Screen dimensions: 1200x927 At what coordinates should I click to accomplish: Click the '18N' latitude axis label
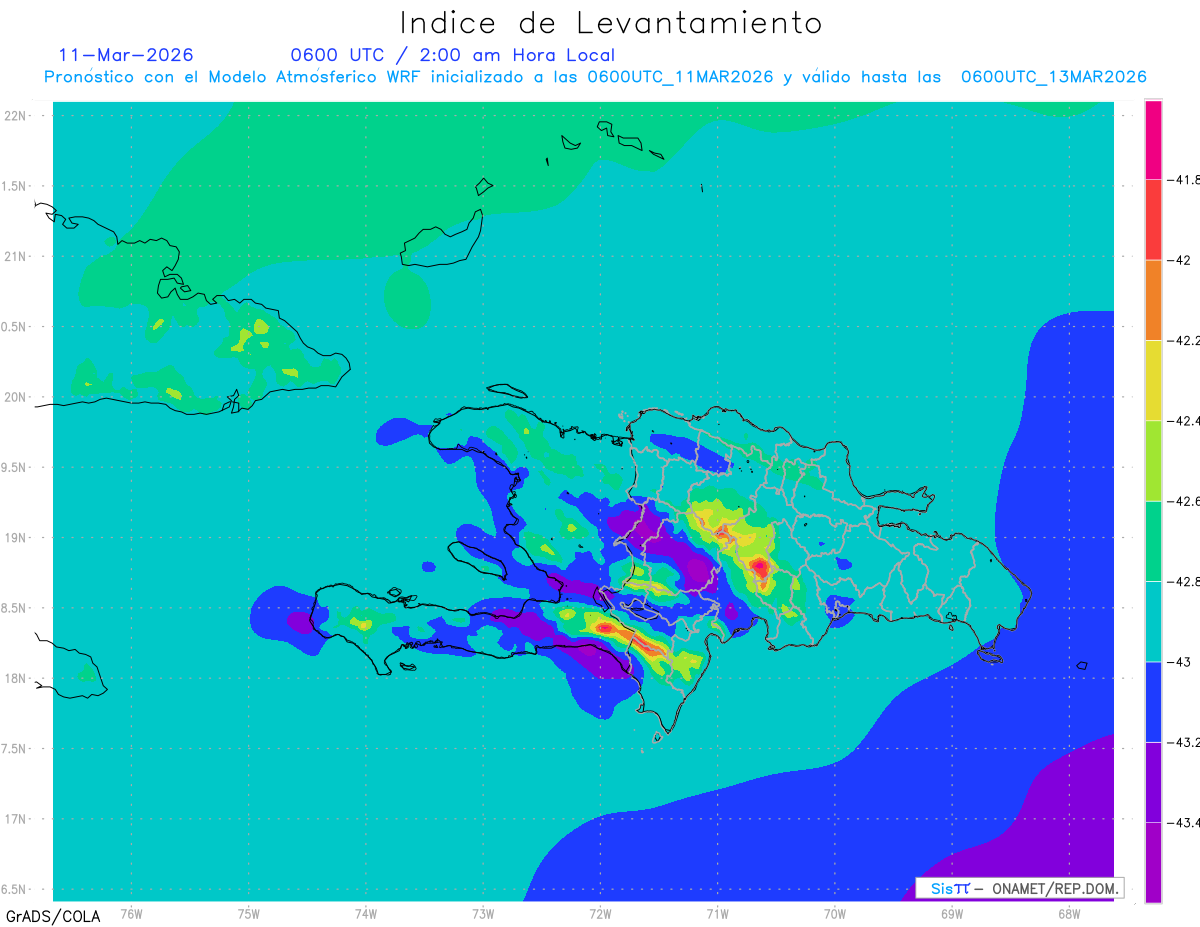[x=17, y=678]
